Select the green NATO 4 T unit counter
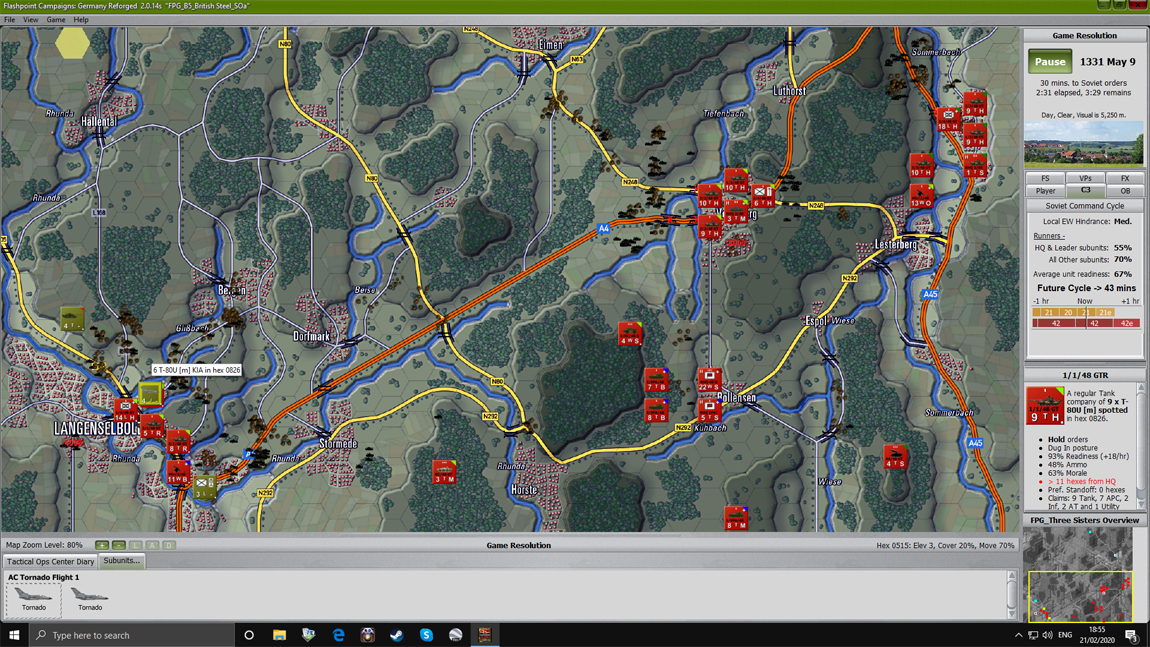The width and height of the screenshot is (1150, 647). (72, 319)
